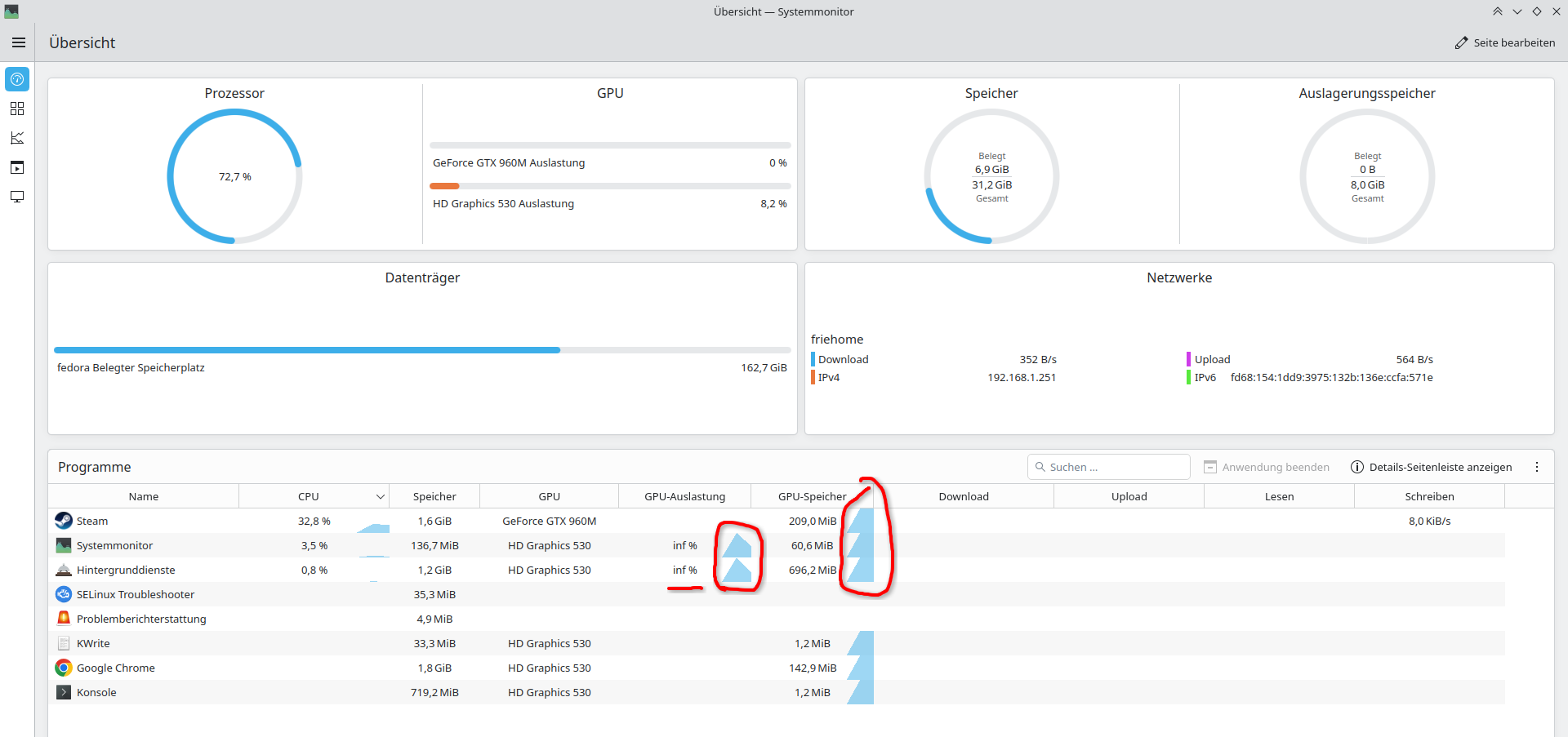Click Seite bearbeiten
1568x737 pixels.
1505,42
